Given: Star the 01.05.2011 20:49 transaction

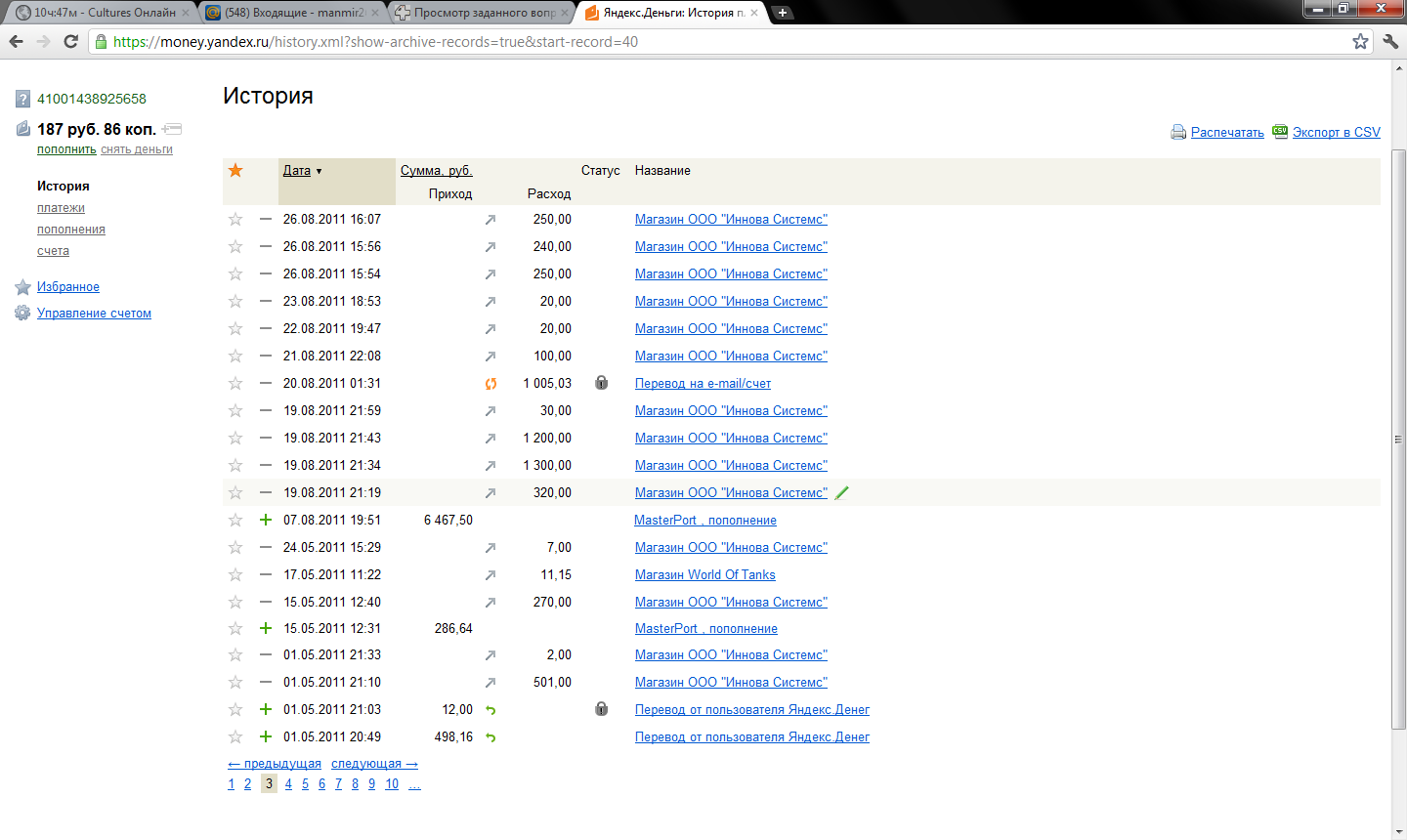Looking at the screenshot, I should click(235, 737).
